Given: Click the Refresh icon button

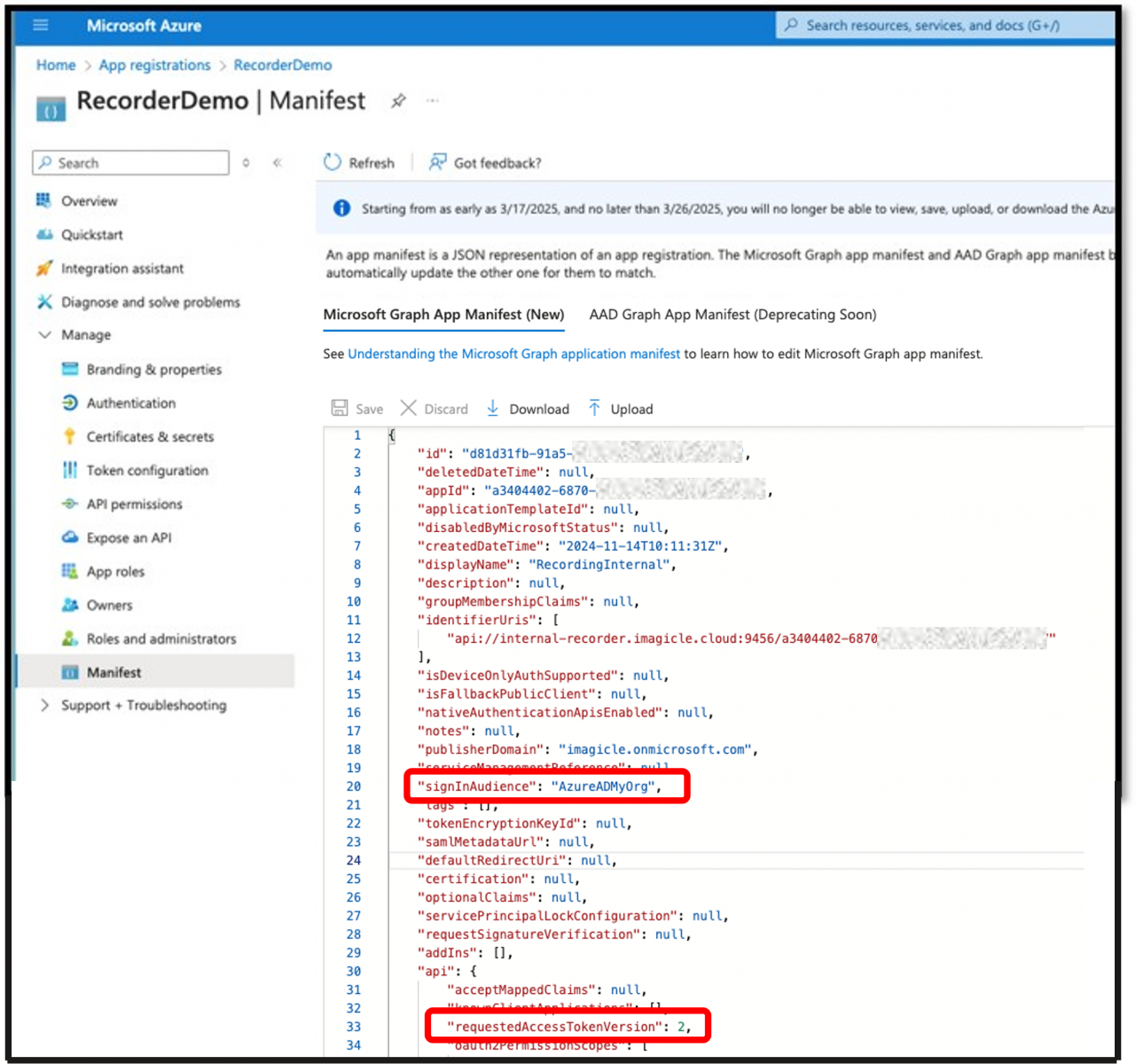Looking at the screenshot, I should [333, 162].
